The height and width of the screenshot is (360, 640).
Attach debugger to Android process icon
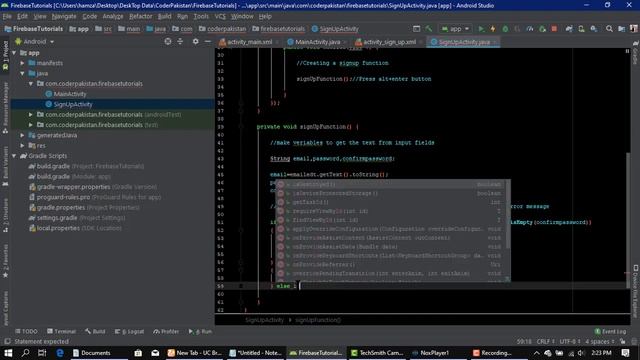point(542,29)
